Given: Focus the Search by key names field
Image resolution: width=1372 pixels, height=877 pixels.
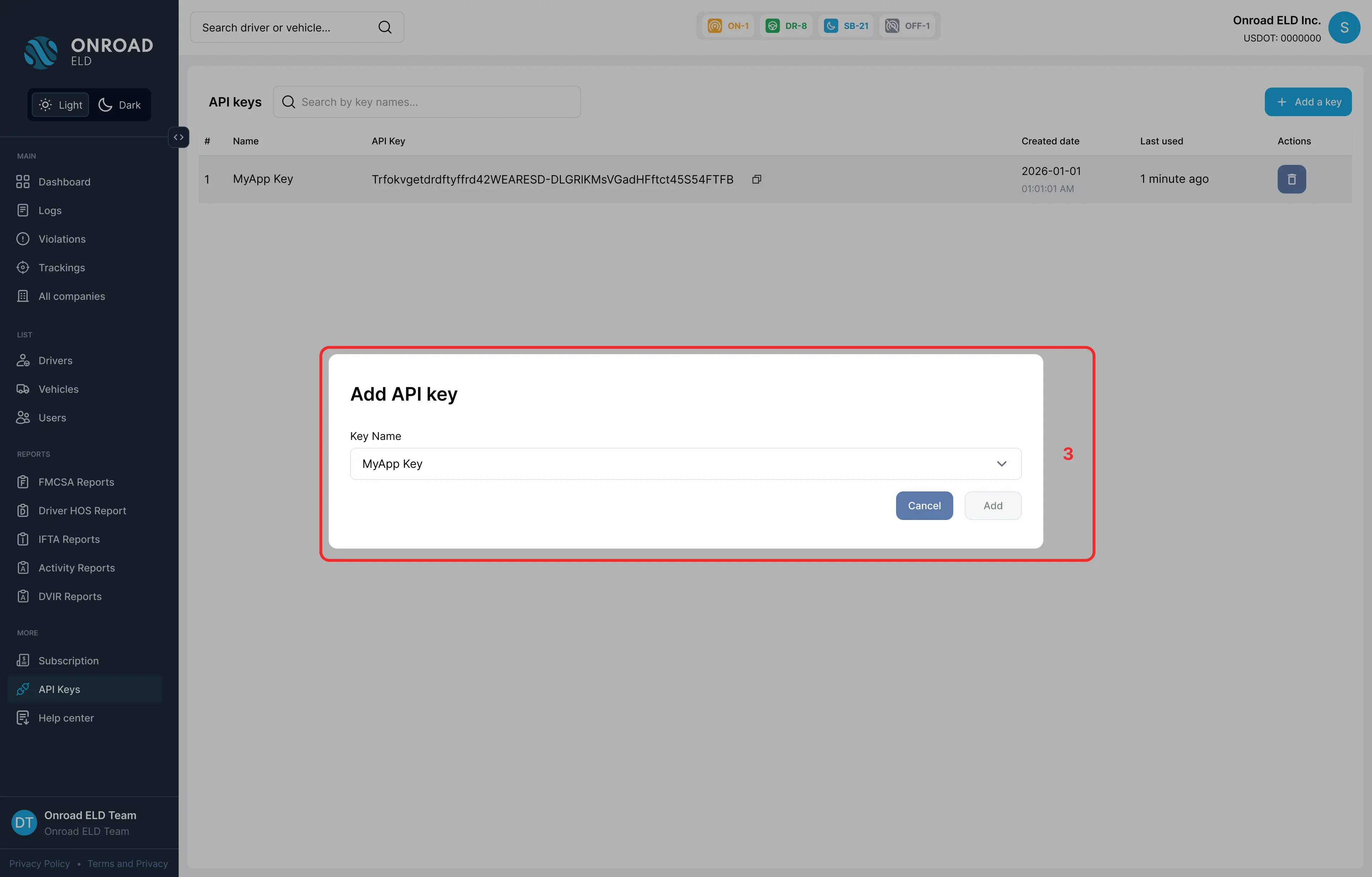Looking at the screenshot, I should pos(427,102).
